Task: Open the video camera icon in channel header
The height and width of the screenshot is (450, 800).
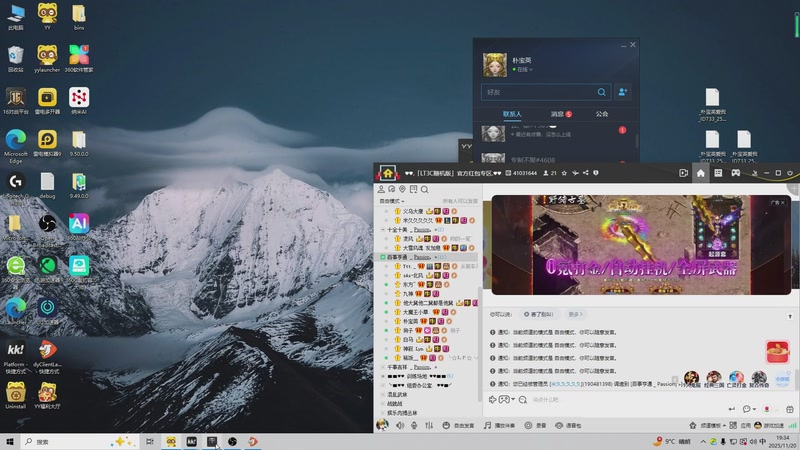Action: point(684,173)
